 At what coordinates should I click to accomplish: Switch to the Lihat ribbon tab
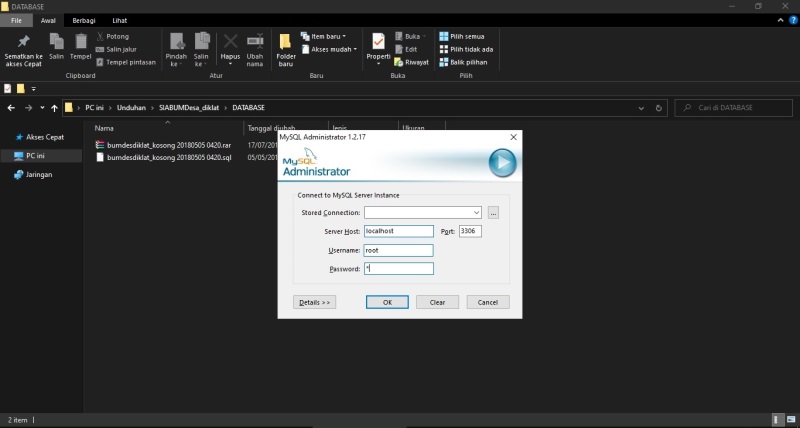coord(119,20)
